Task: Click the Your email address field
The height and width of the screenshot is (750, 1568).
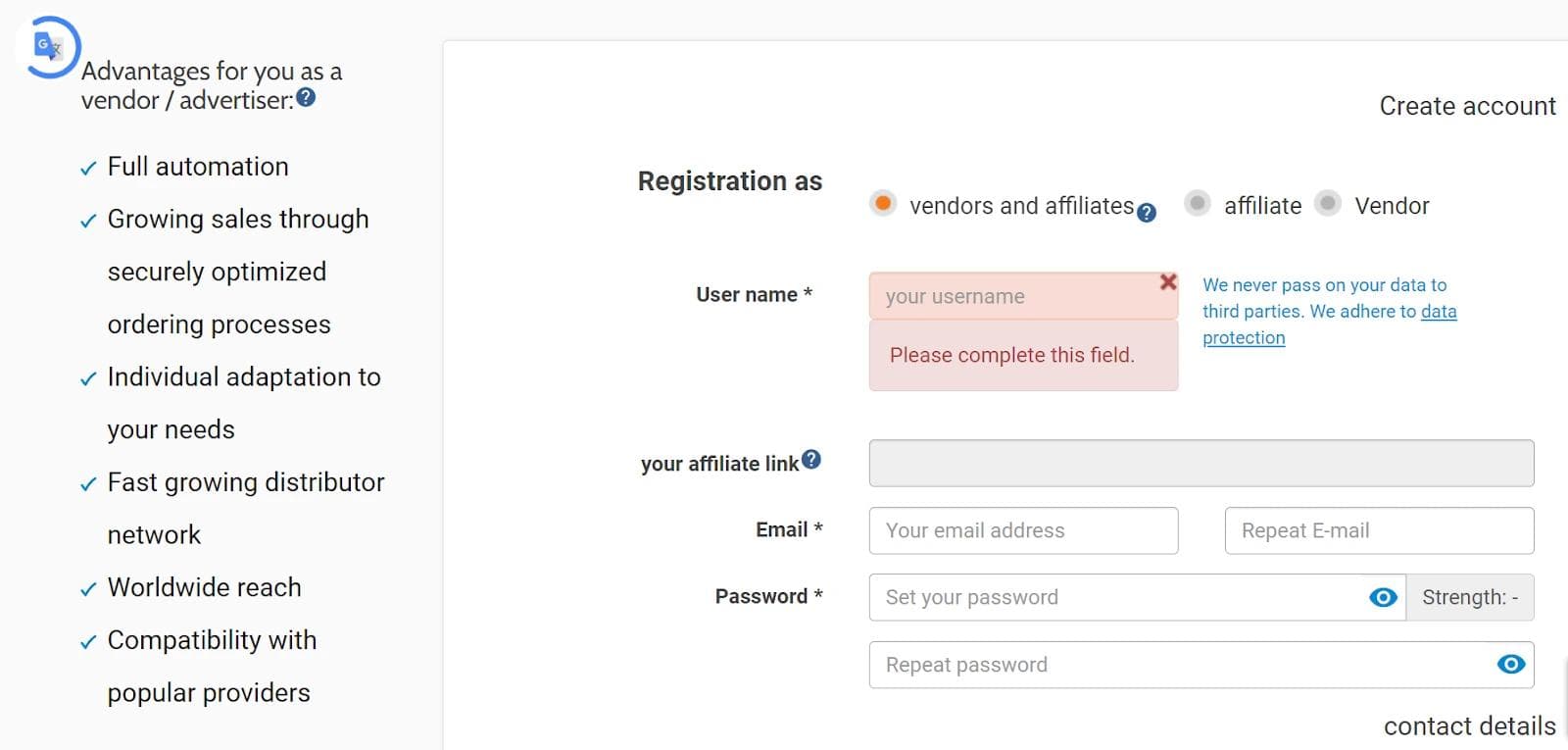Action: click(x=1023, y=530)
